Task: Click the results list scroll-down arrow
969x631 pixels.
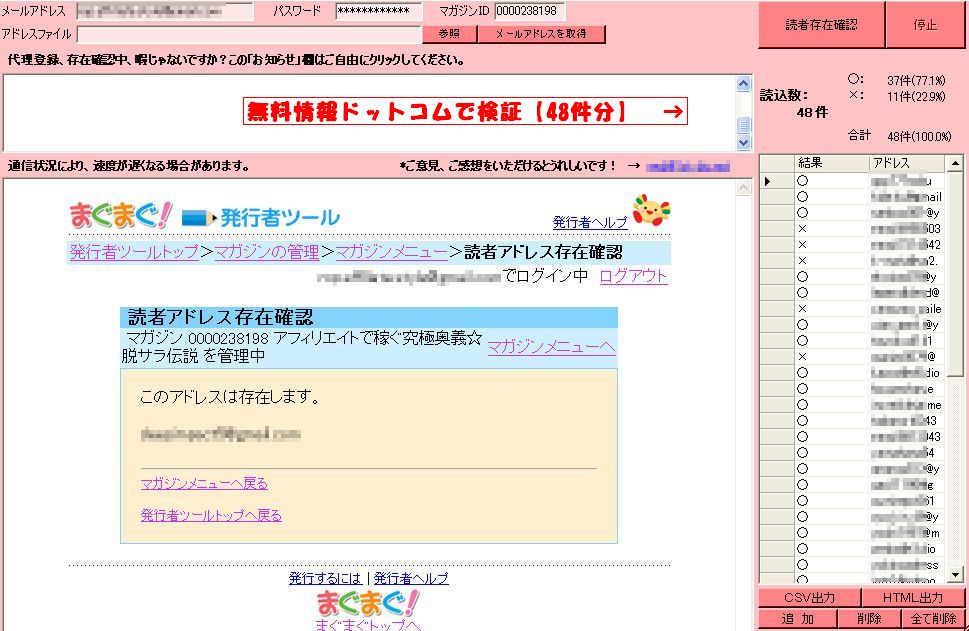Action: click(955, 575)
